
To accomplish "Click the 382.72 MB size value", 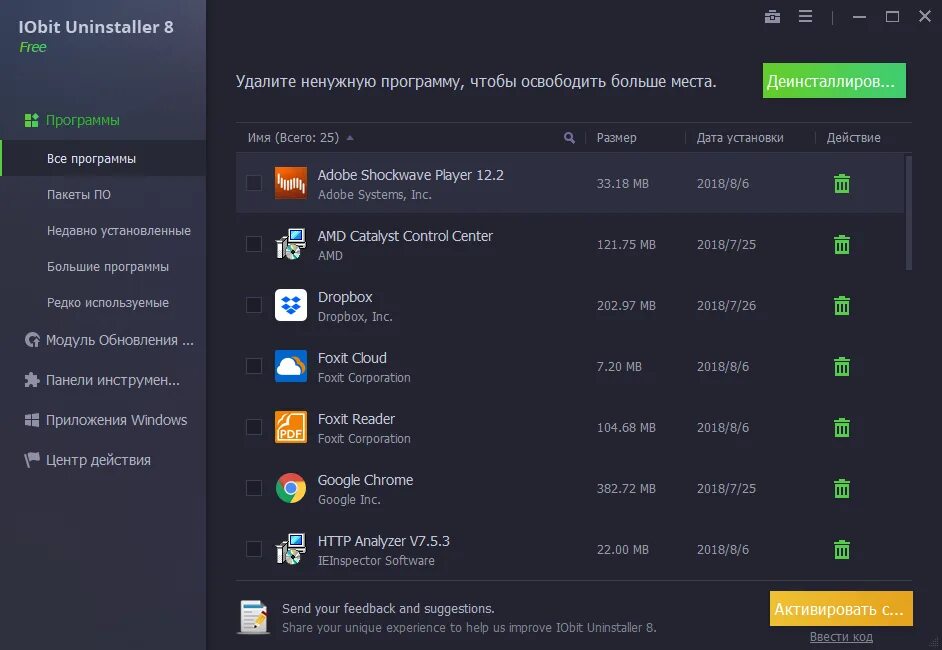I will 626,488.
